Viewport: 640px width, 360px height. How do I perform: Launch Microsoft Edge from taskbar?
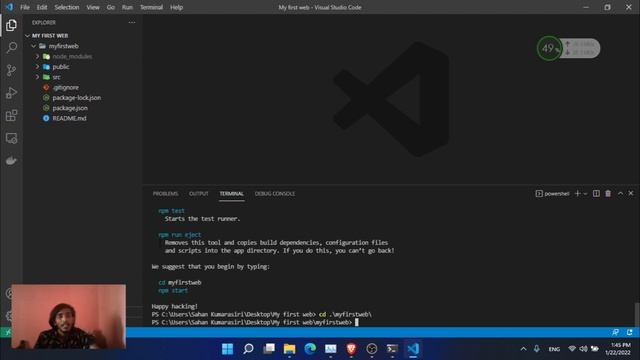click(x=310, y=349)
